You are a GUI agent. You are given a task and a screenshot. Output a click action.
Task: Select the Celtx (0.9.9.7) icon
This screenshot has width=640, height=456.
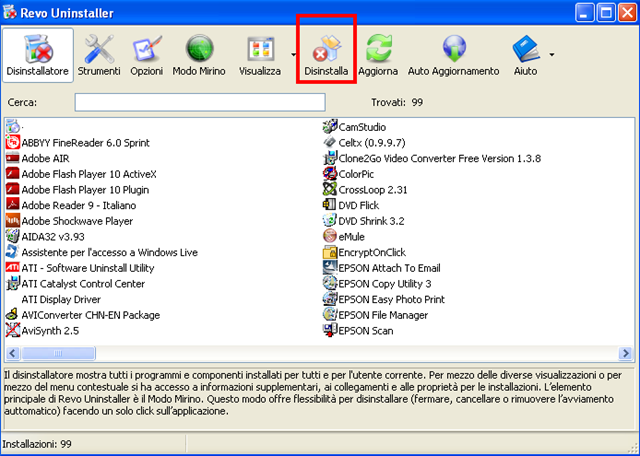pos(329,142)
